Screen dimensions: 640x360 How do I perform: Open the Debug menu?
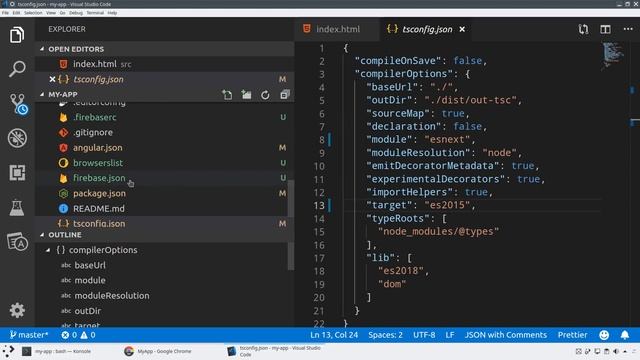76,13
